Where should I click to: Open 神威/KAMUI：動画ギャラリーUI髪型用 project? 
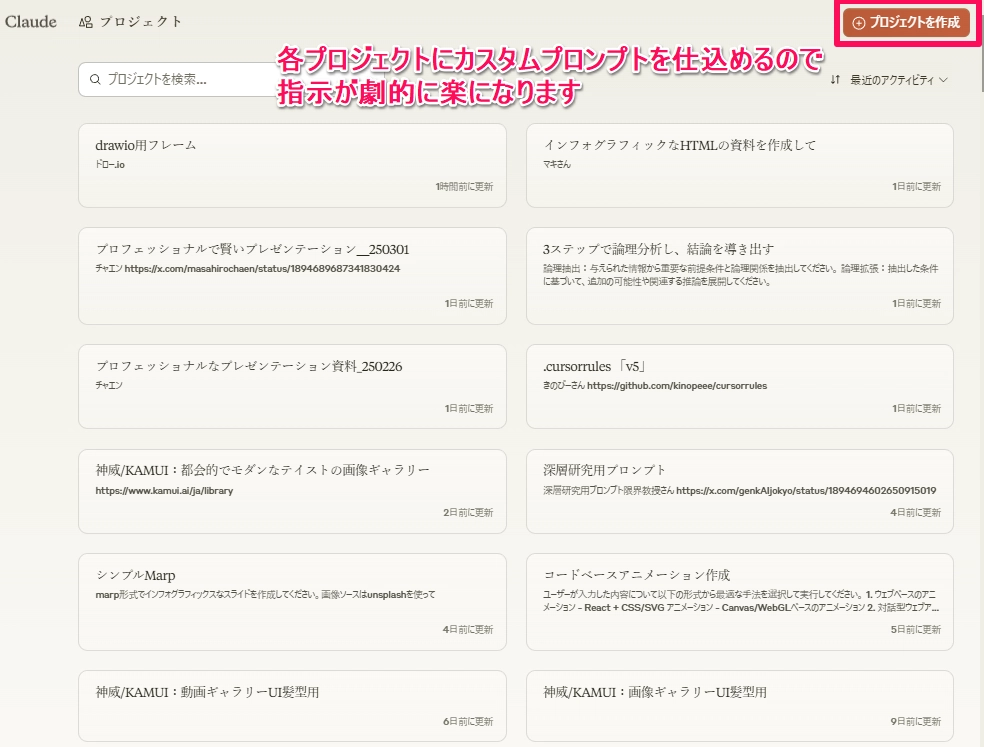coord(292,706)
